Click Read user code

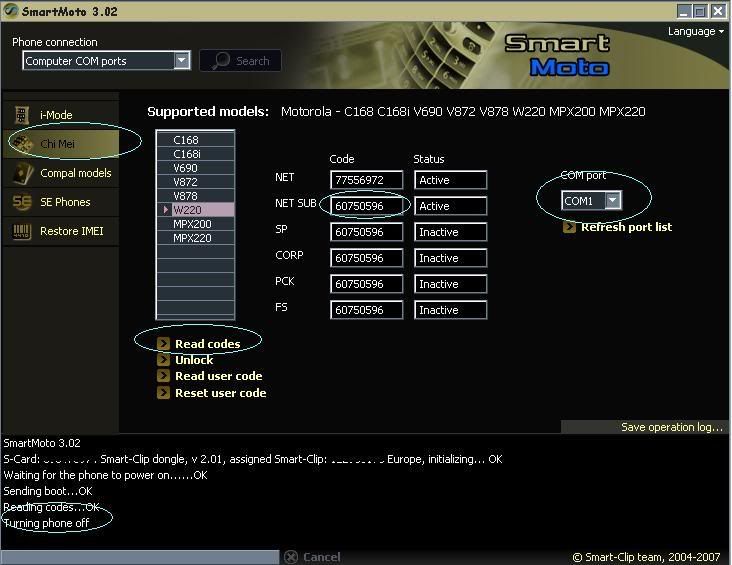point(218,376)
